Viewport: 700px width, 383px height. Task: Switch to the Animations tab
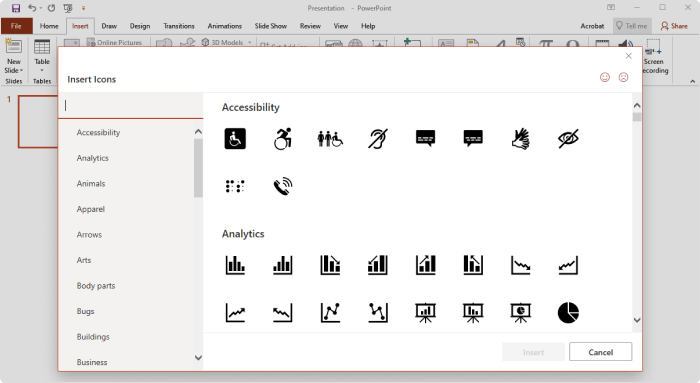coord(225,26)
